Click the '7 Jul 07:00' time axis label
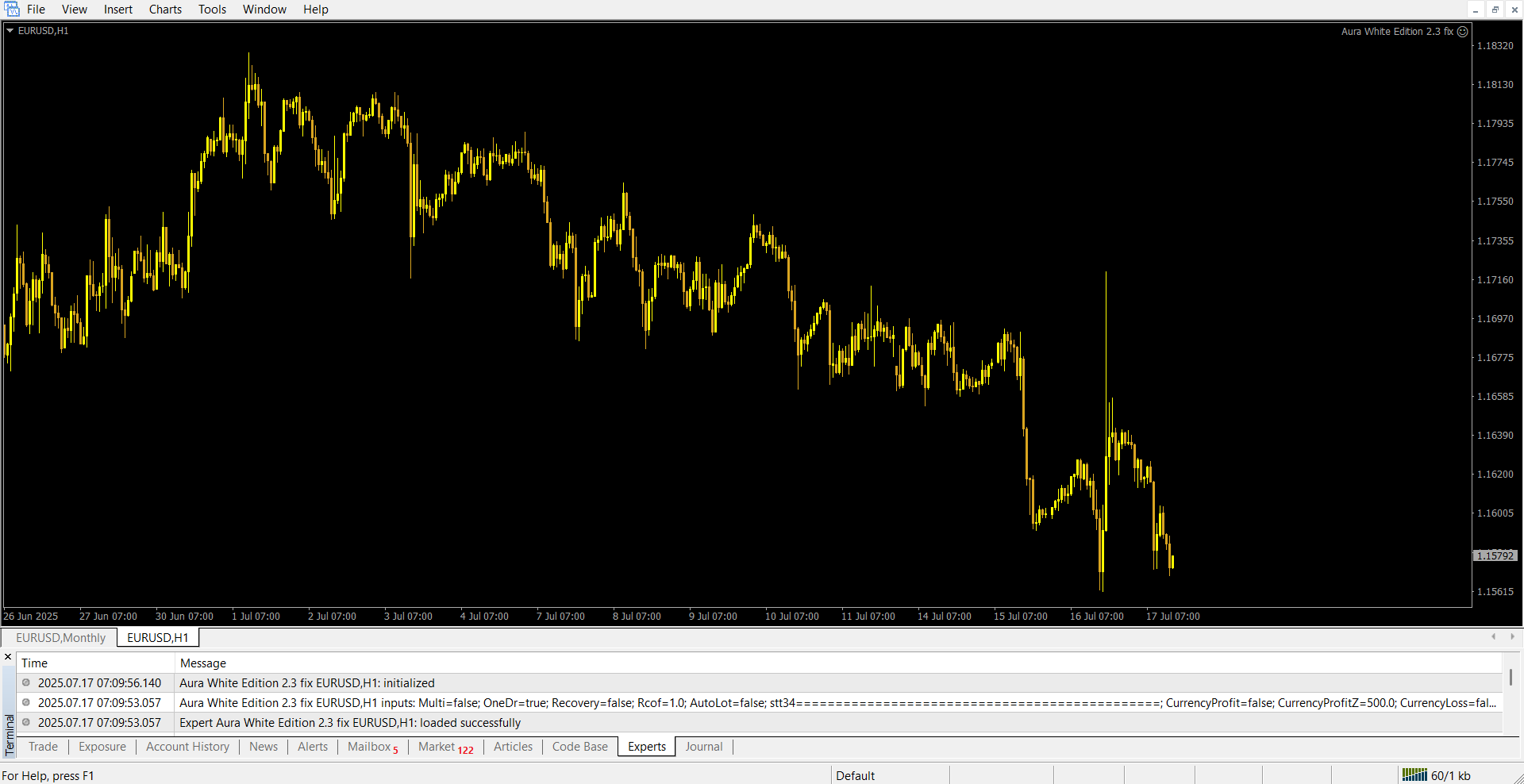Screen dimensions: 1524x784 pyautogui.click(x=560, y=617)
